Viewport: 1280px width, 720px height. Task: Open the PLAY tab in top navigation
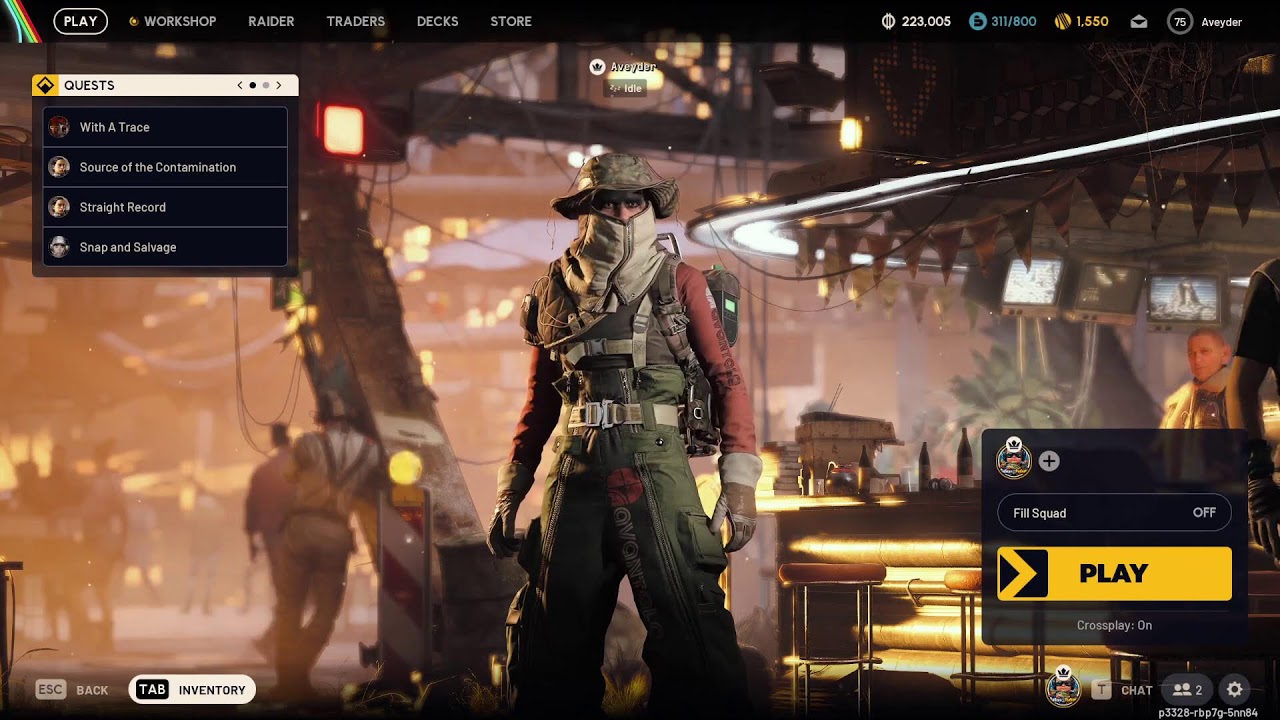click(80, 21)
